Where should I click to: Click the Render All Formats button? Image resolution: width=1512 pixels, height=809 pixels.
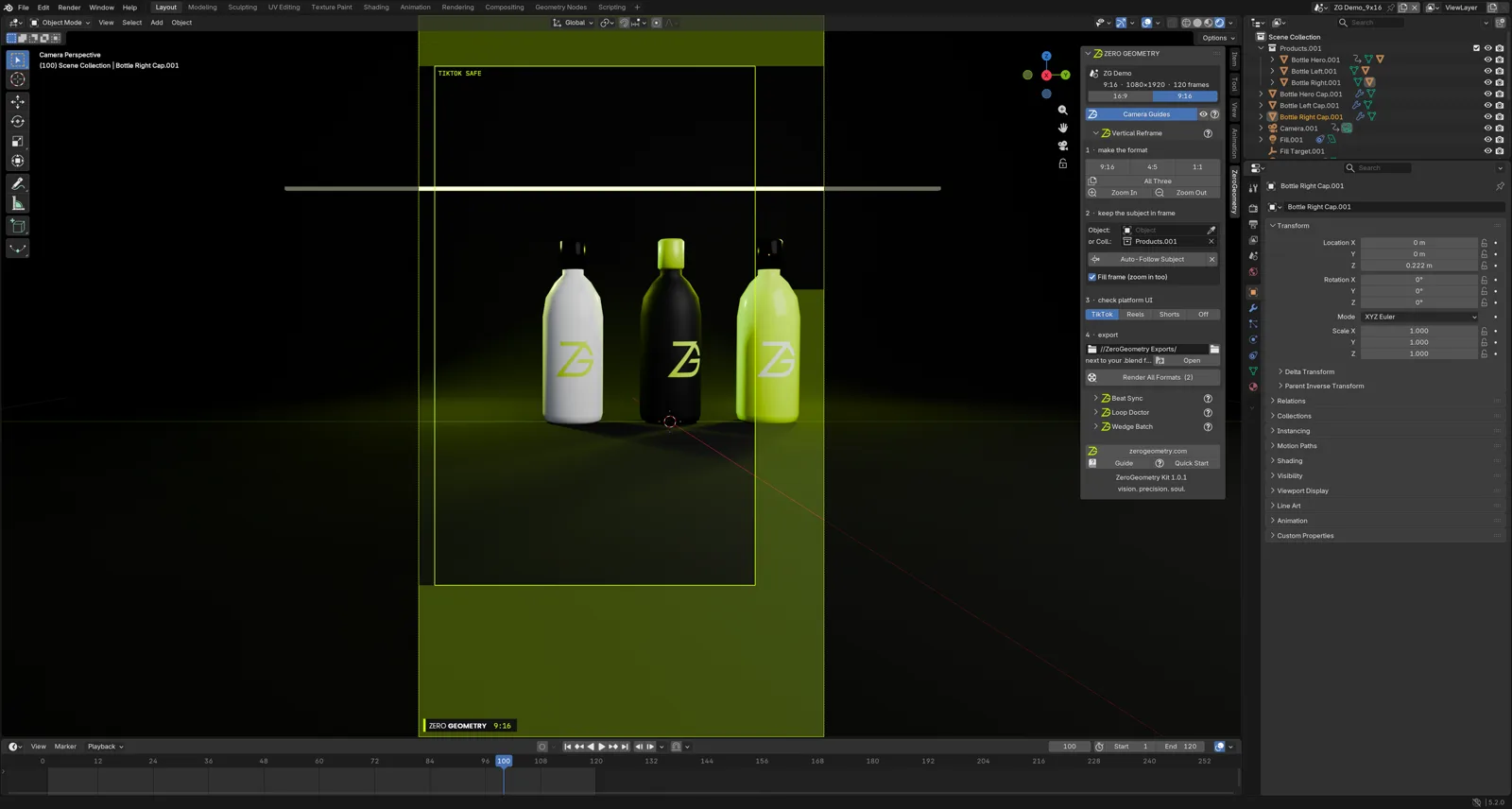[1152, 377]
